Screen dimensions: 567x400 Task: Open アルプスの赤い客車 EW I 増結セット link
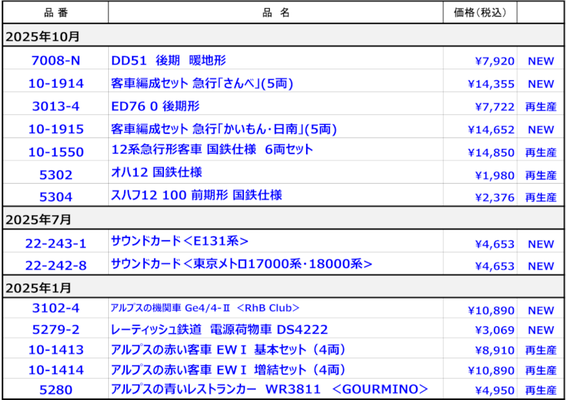pos(228,370)
